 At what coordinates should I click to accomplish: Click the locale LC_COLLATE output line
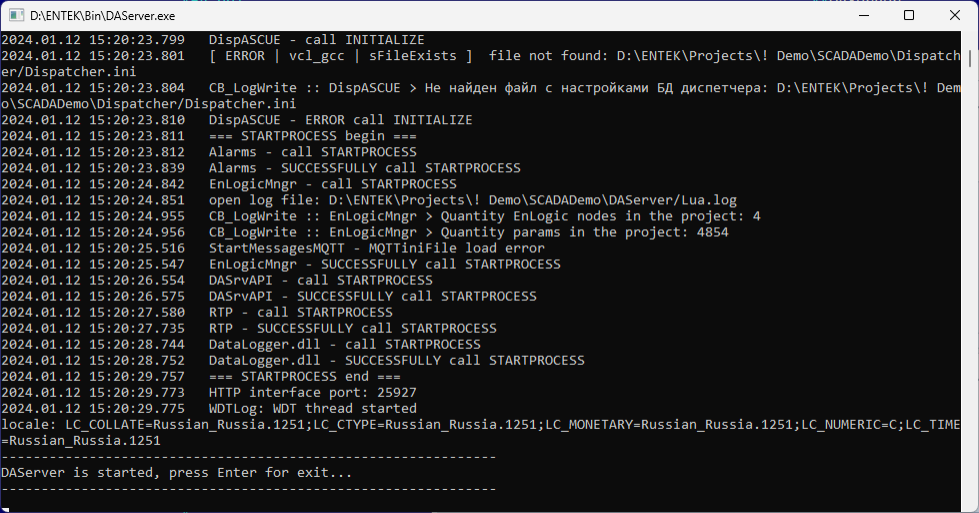pyautogui.click(x=480, y=424)
